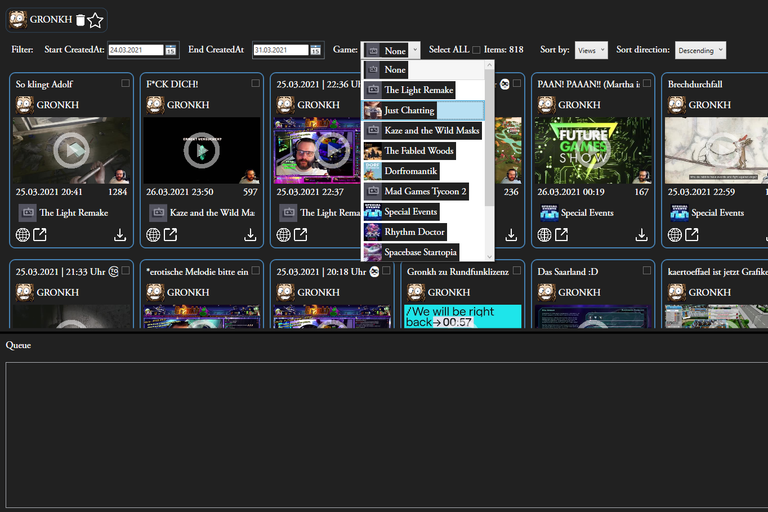The image size is (768, 512).
Task: Open external link icon on Brechdurchfall card
Action: (692, 235)
